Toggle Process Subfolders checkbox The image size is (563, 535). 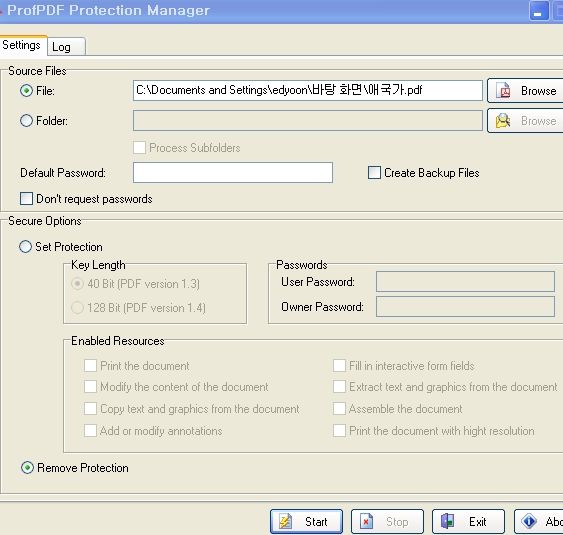[x=139, y=148]
